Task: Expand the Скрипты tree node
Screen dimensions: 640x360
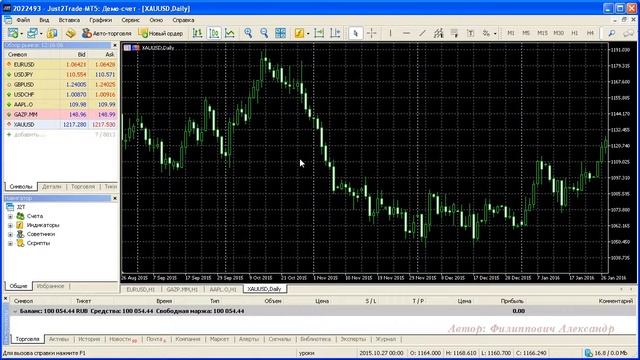Action: pyautogui.click(x=10, y=243)
